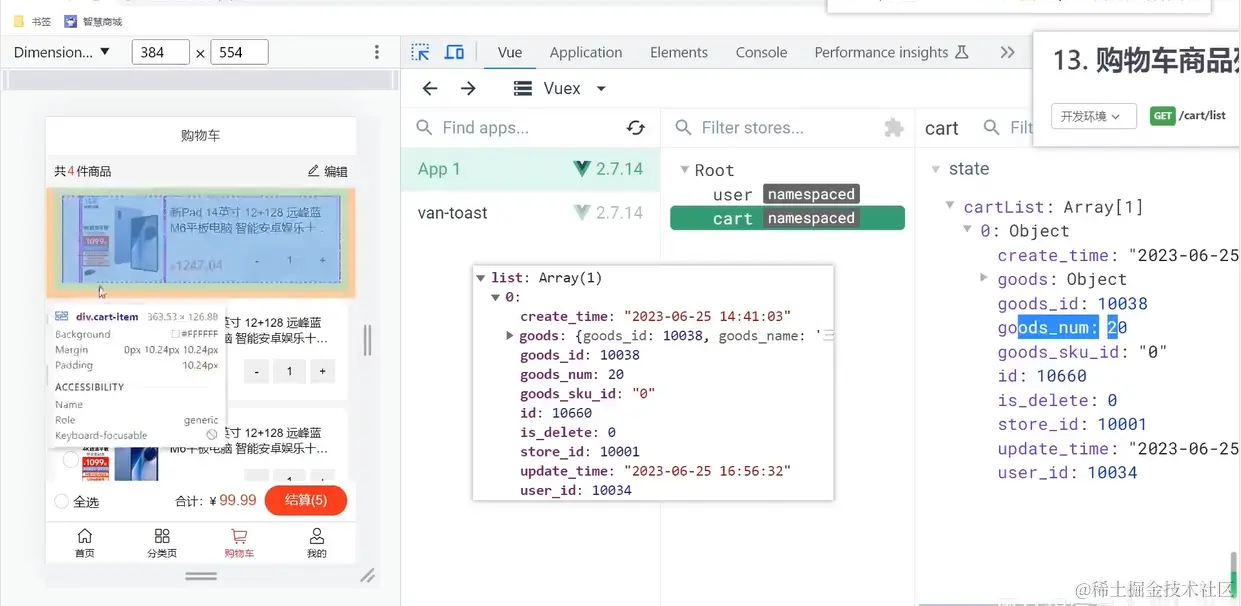The width and height of the screenshot is (1241, 606).
Task: Open the 开发环境 environment dropdown
Action: [x=1094, y=116]
